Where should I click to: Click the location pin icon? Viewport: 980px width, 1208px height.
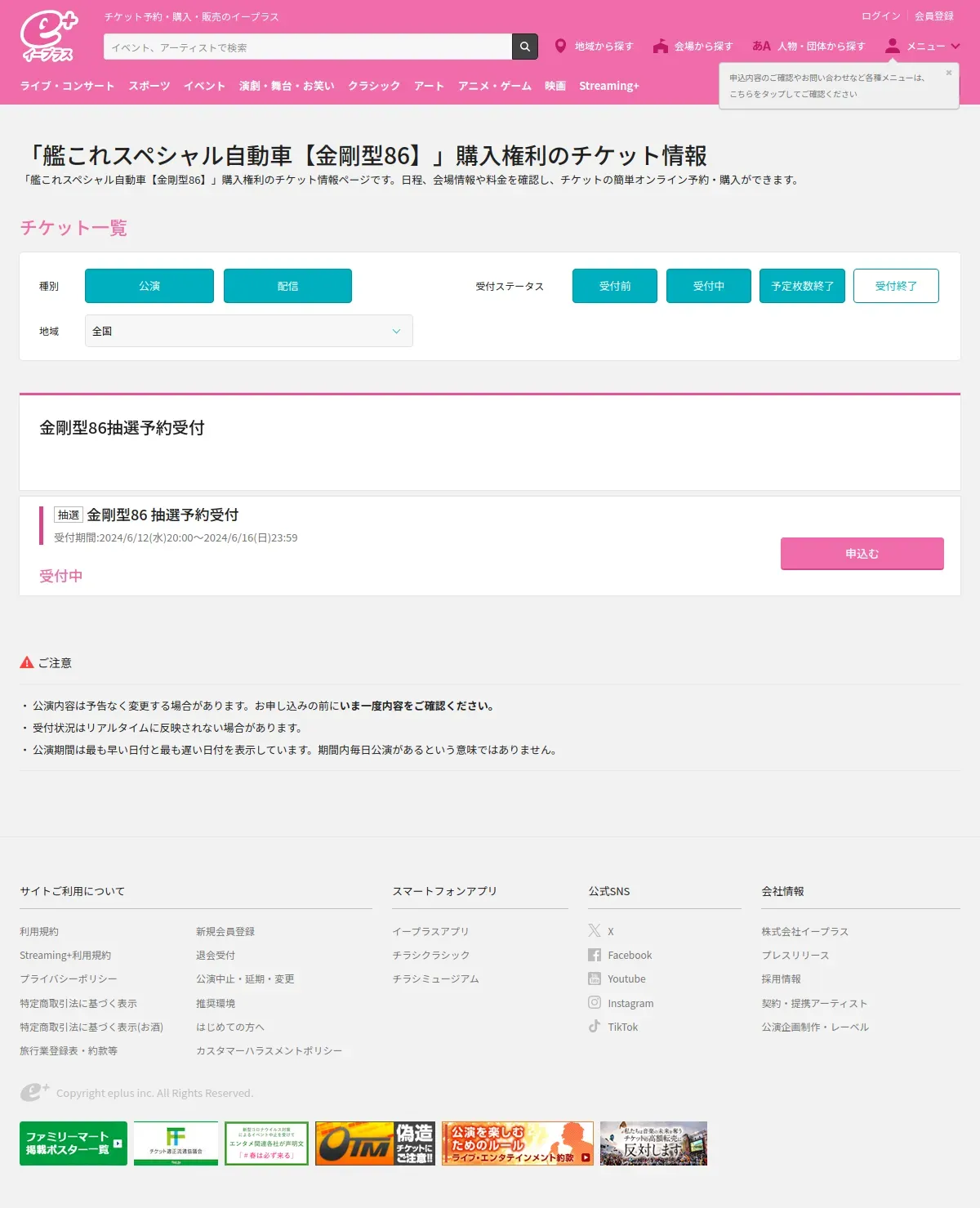[x=560, y=46]
